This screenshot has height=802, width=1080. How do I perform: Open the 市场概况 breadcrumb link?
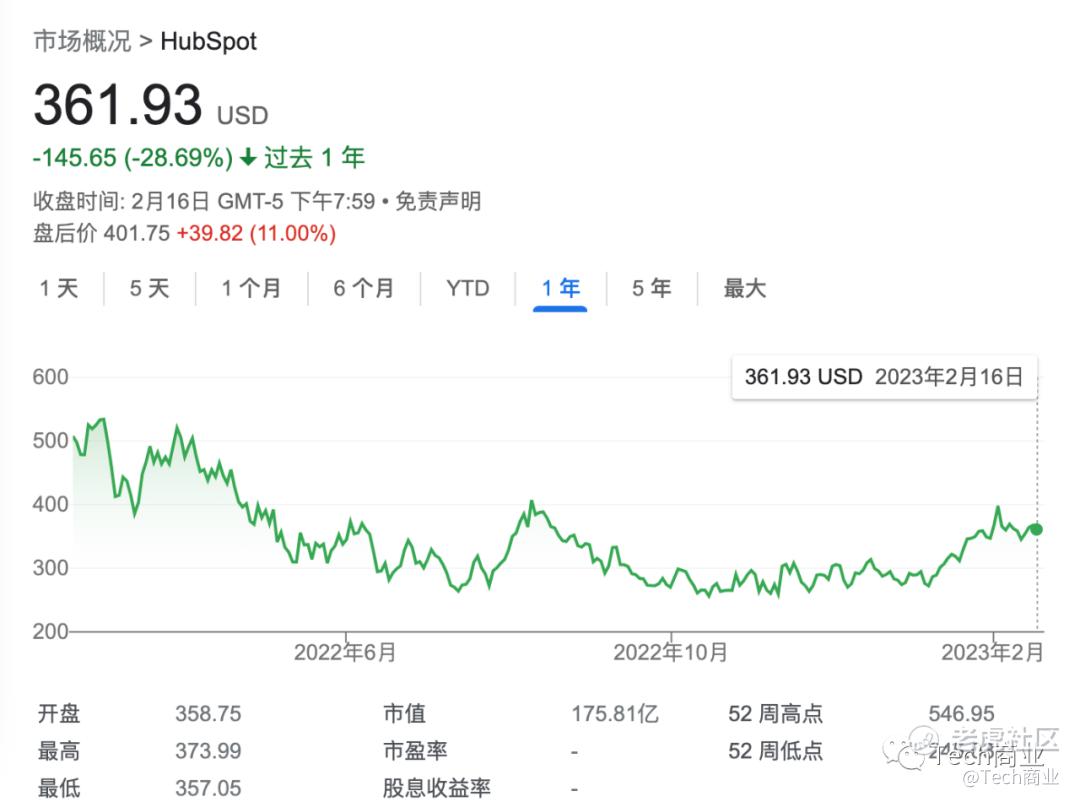(x=82, y=41)
